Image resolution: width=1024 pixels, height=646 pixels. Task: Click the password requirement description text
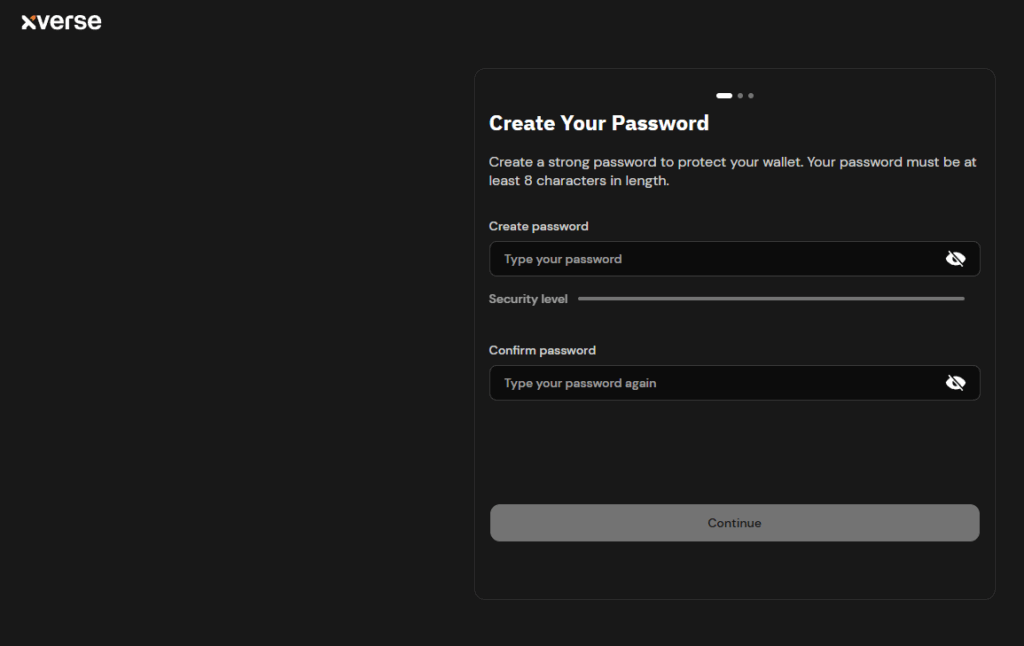click(x=732, y=162)
